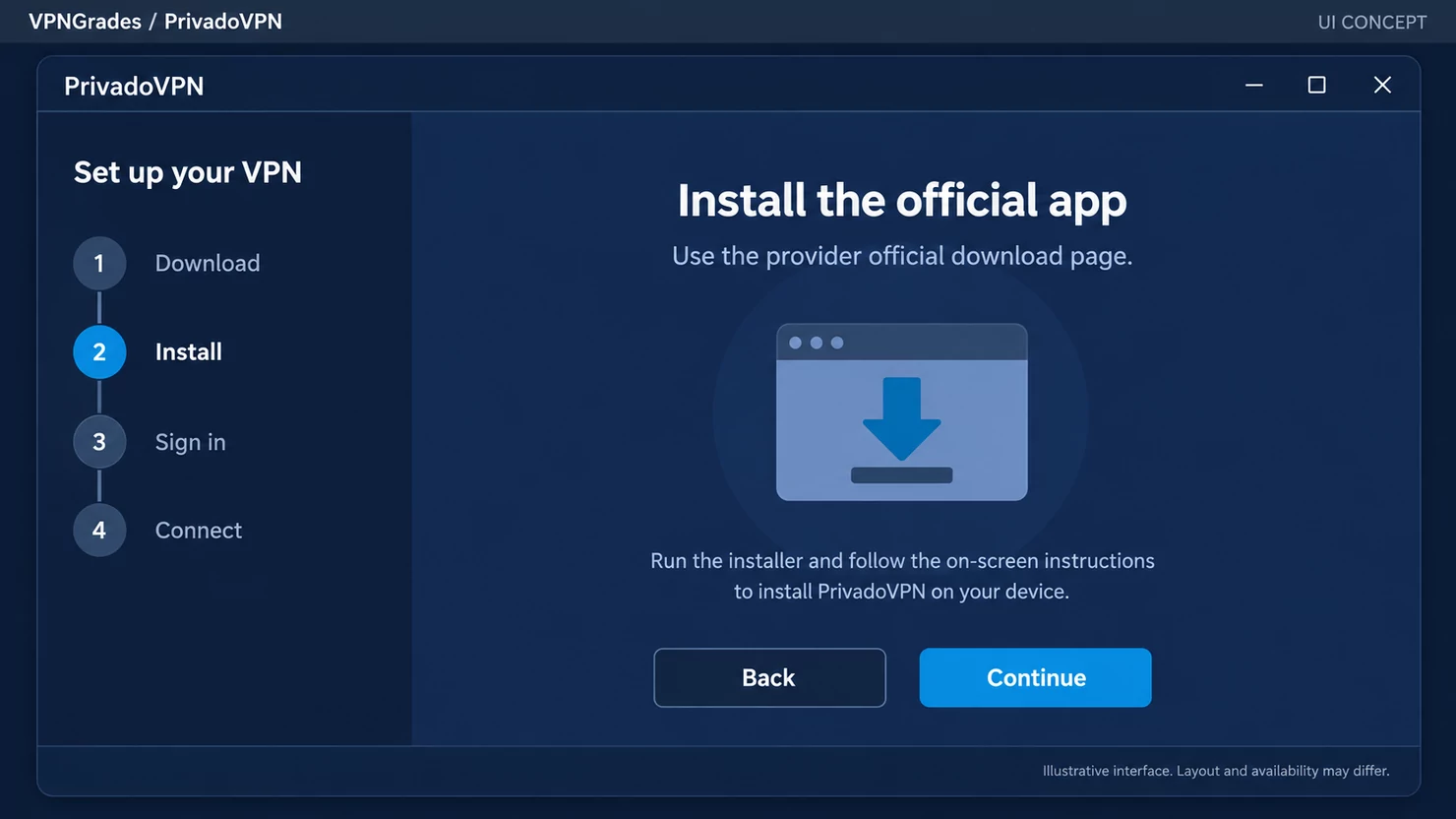Jump to step 4 numbered circle
The image size is (1456, 819).
click(x=99, y=530)
